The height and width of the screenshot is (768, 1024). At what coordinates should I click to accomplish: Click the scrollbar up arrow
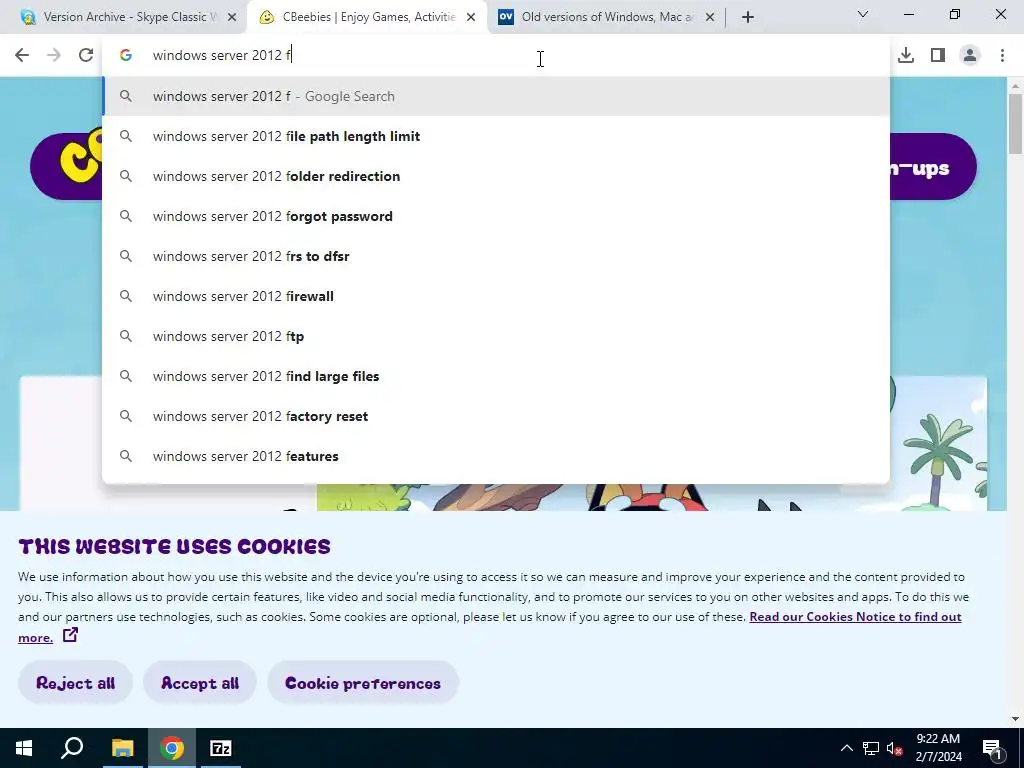[x=1015, y=86]
